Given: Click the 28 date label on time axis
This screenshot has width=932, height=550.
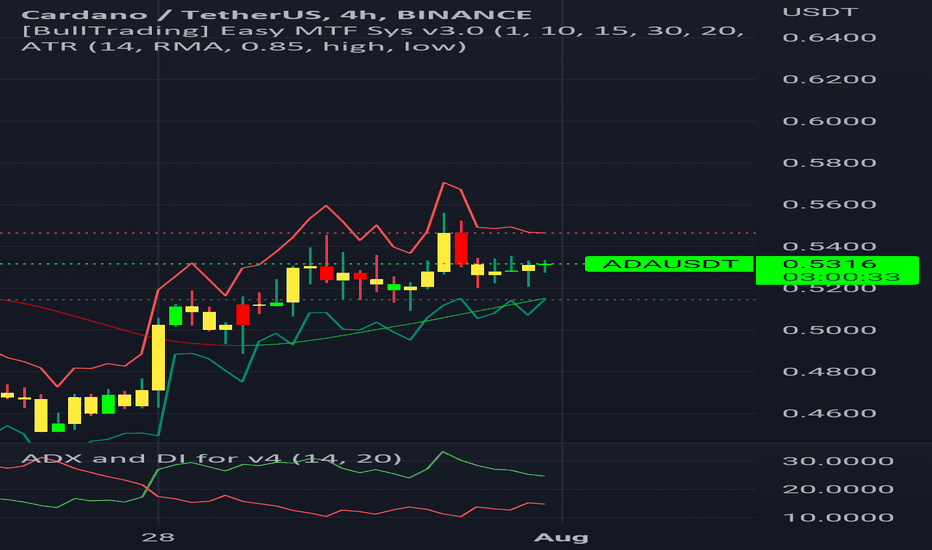Looking at the screenshot, I should (x=158, y=538).
